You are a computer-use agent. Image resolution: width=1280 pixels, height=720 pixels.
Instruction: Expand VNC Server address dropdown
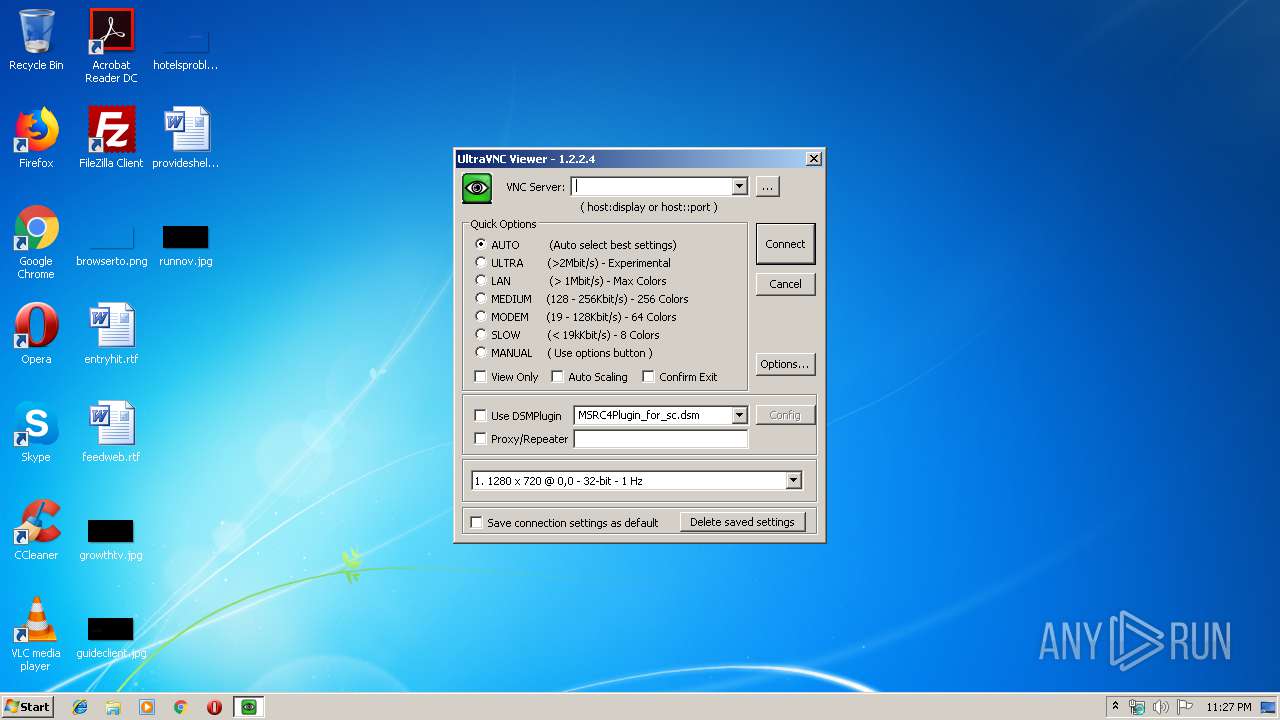click(739, 186)
